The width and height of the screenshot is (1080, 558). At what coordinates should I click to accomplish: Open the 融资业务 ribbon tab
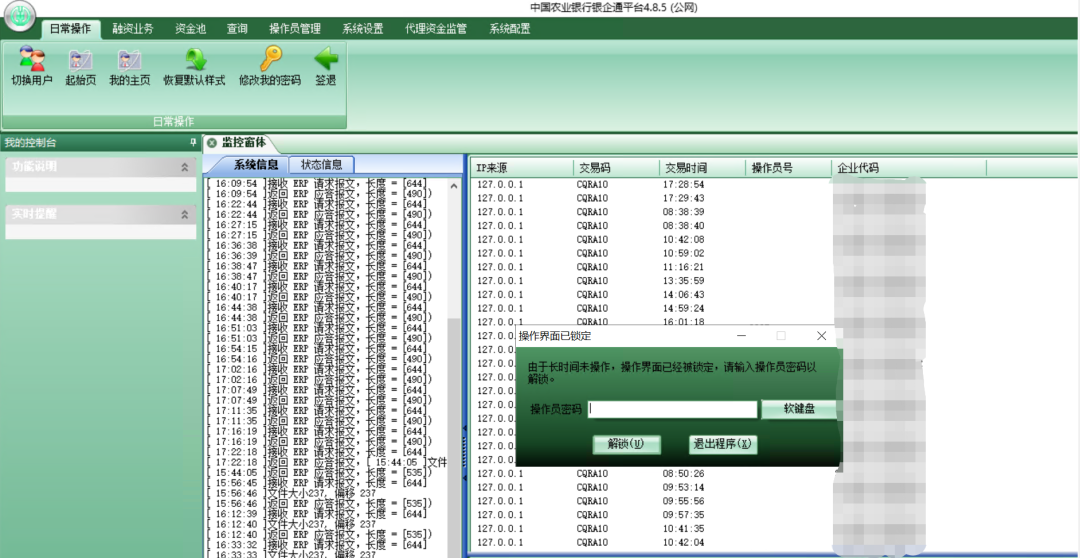click(x=133, y=29)
